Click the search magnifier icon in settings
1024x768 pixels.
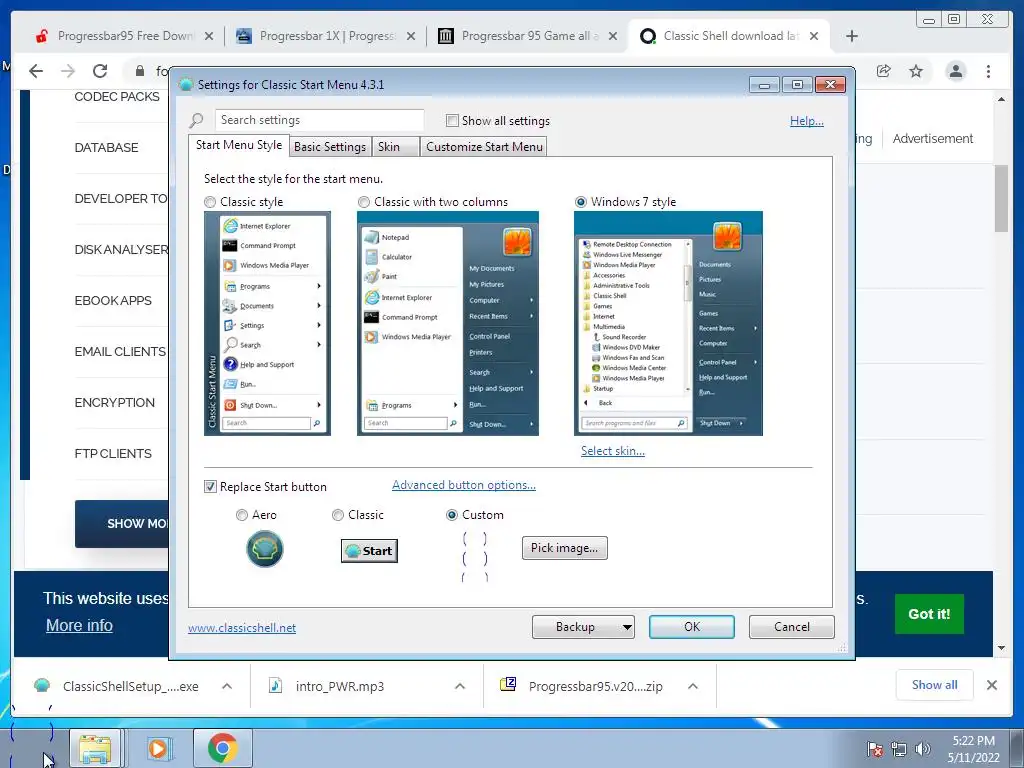[x=196, y=121]
